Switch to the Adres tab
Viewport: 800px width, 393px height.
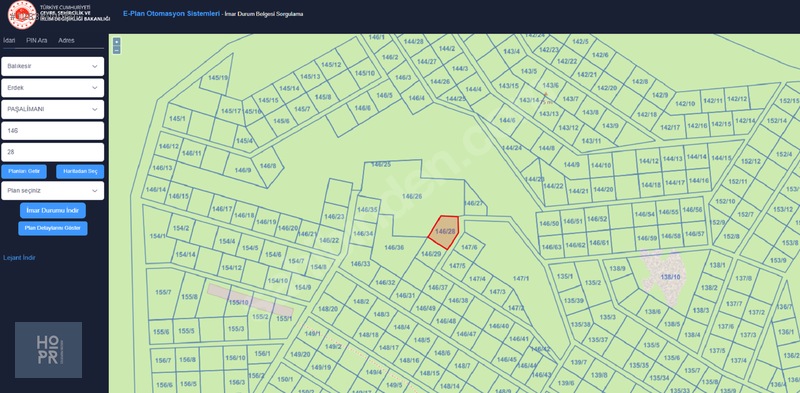pyautogui.click(x=66, y=40)
